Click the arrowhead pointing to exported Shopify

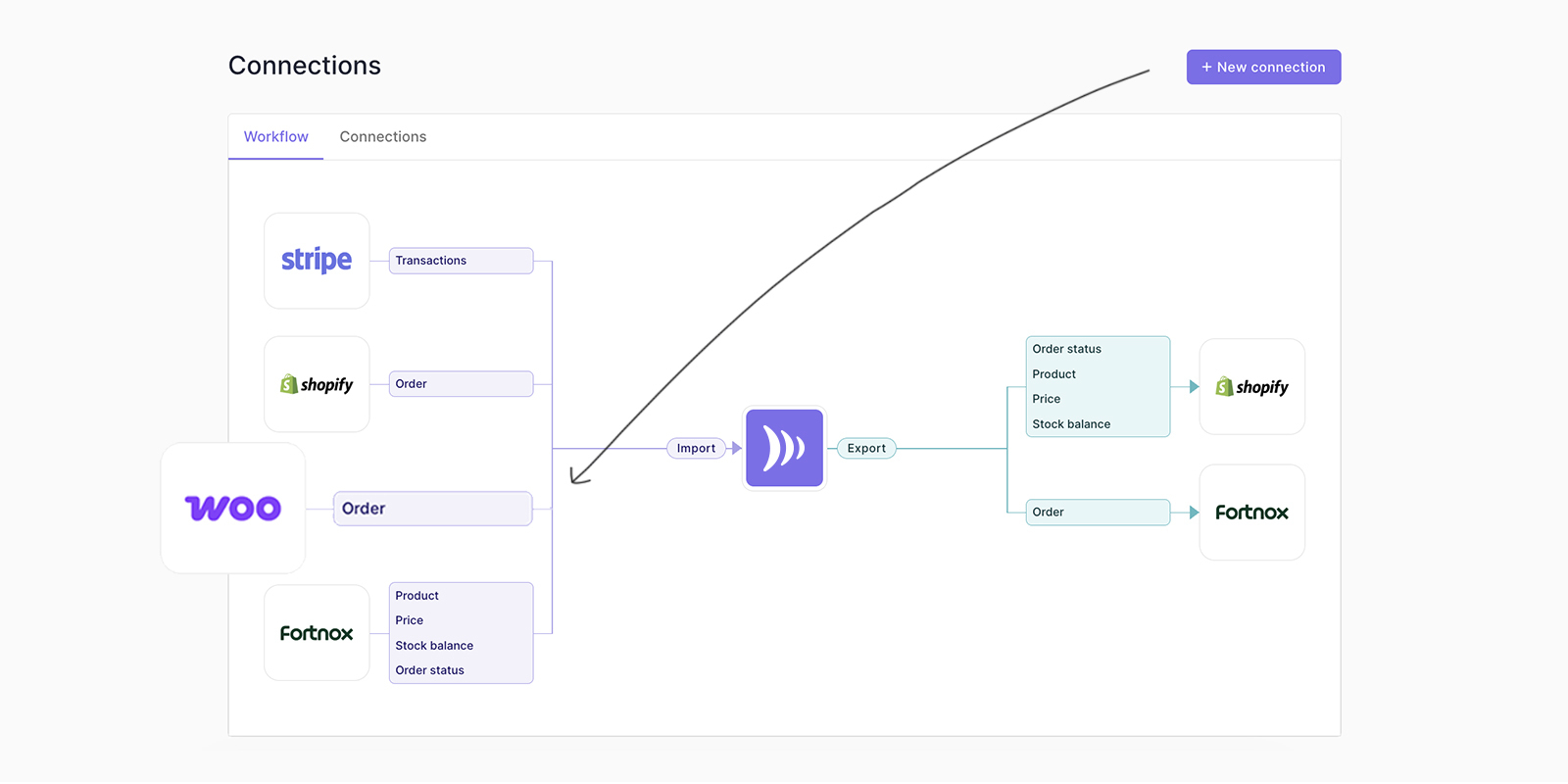[1194, 387]
